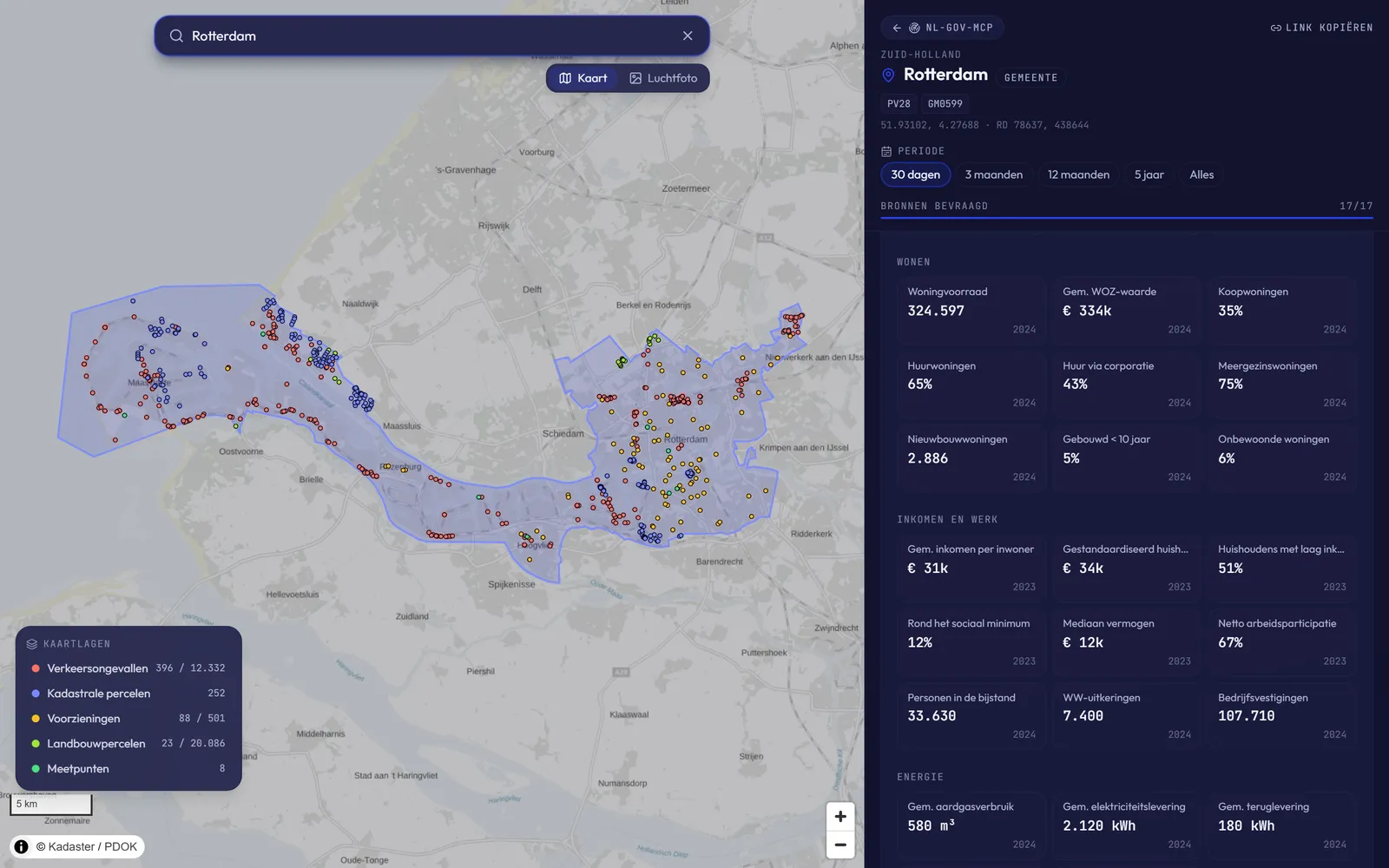Click the link icon beside Link kopiëren

coord(1276,28)
